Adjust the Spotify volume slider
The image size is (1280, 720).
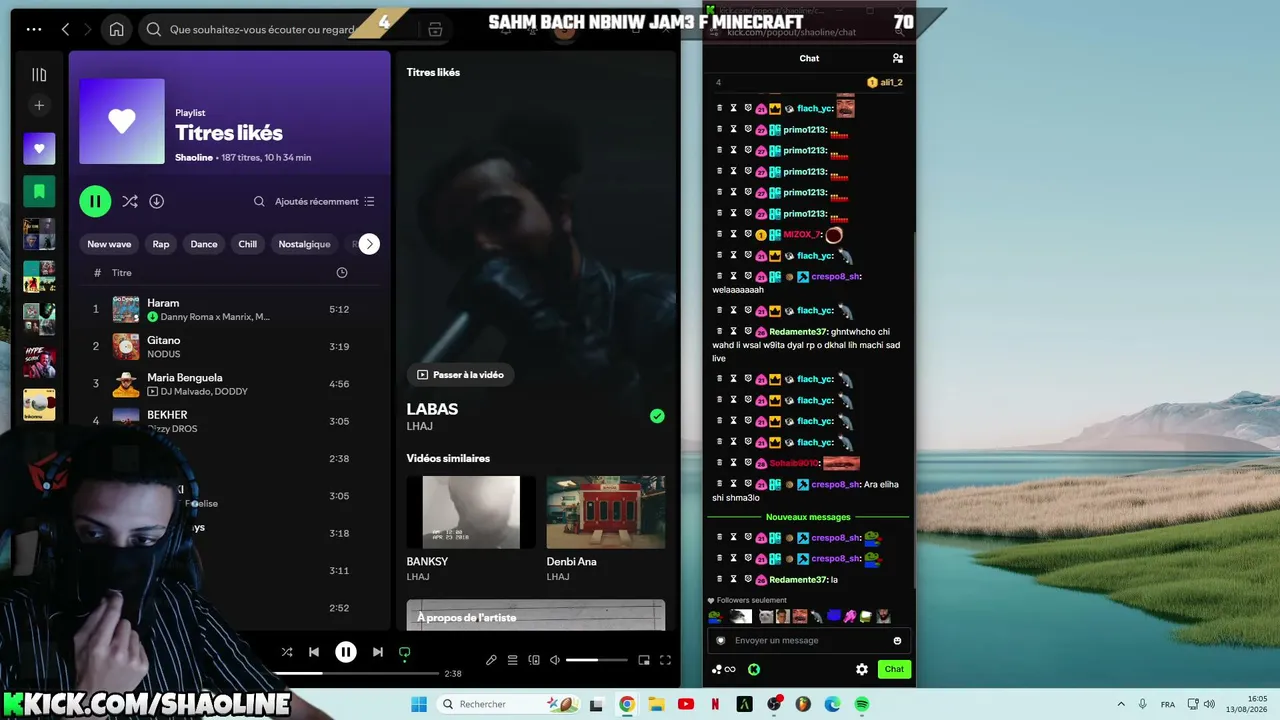point(597,660)
